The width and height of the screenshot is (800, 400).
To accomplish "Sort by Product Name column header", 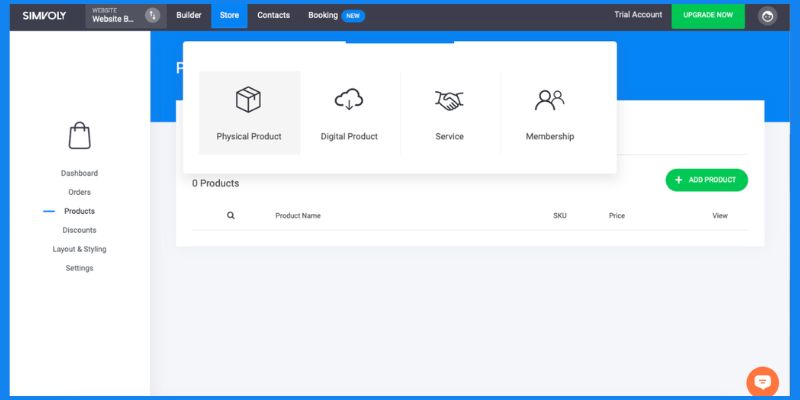I will 298,215.
